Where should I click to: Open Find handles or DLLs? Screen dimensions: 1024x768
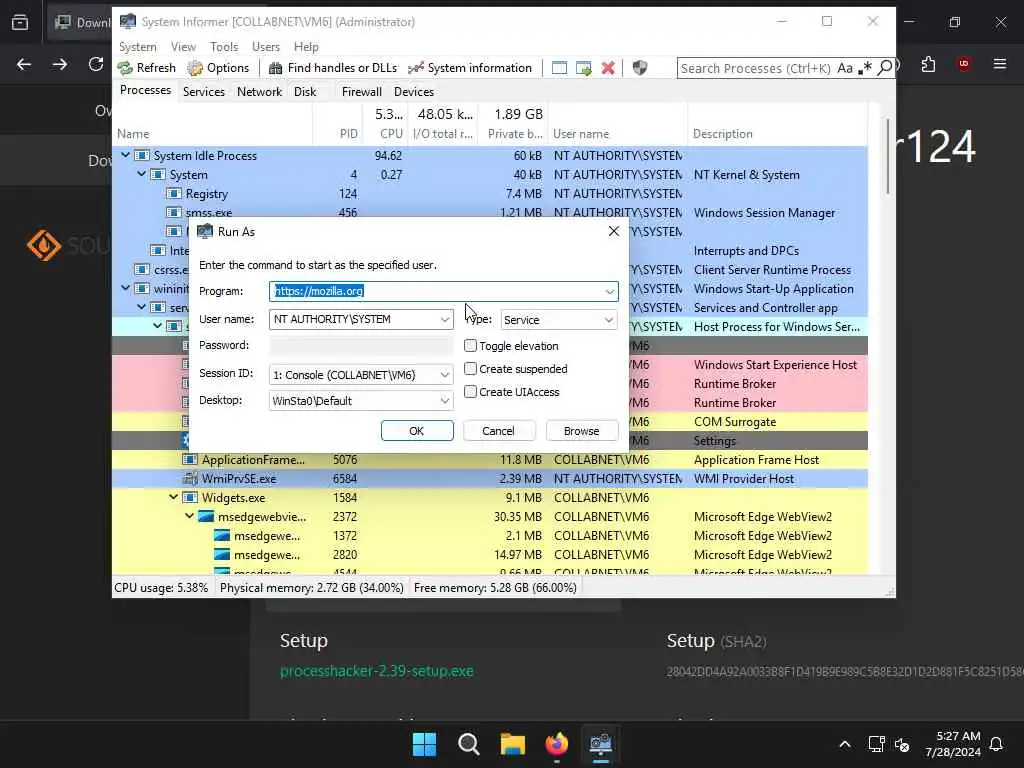click(333, 68)
